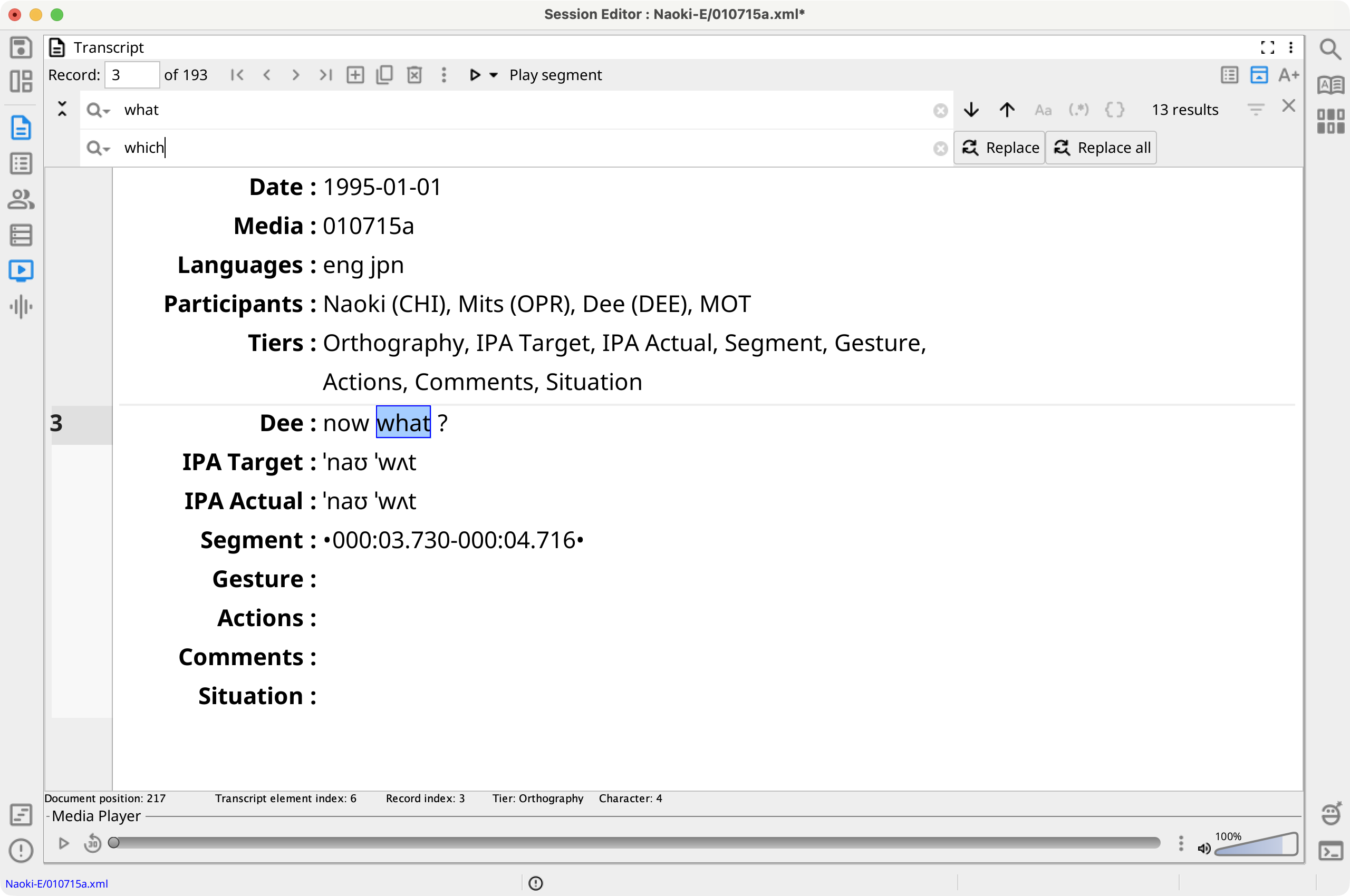Toggle the Media Player view icon in sidebar

point(21,270)
